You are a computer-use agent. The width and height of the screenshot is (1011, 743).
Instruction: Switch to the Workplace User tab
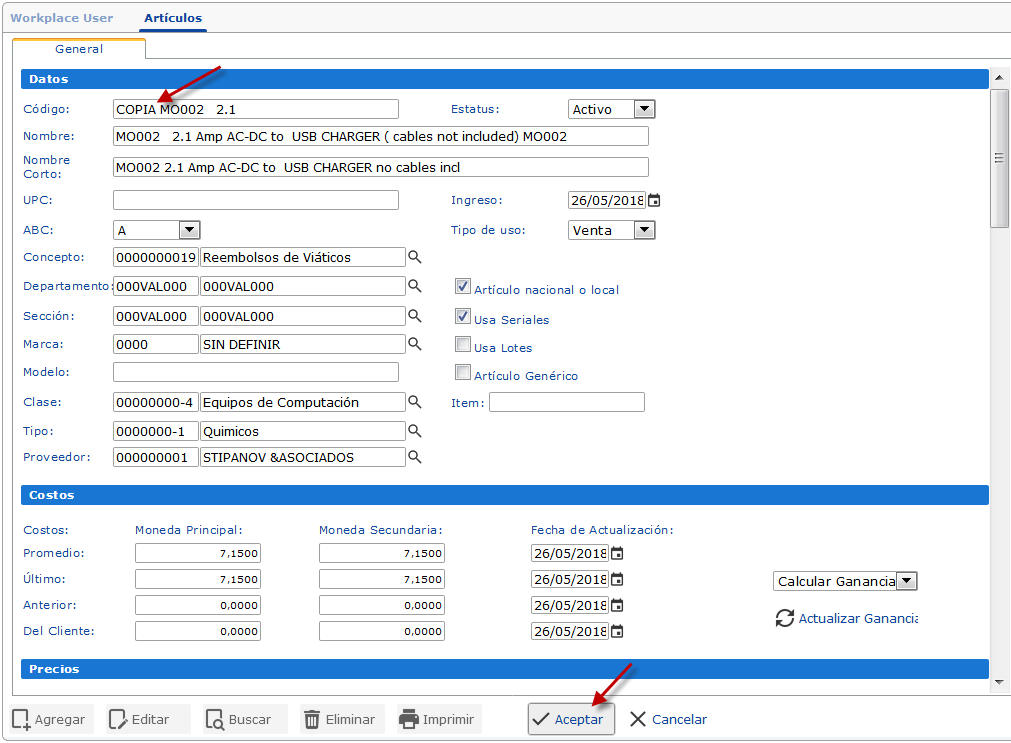(62, 18)
